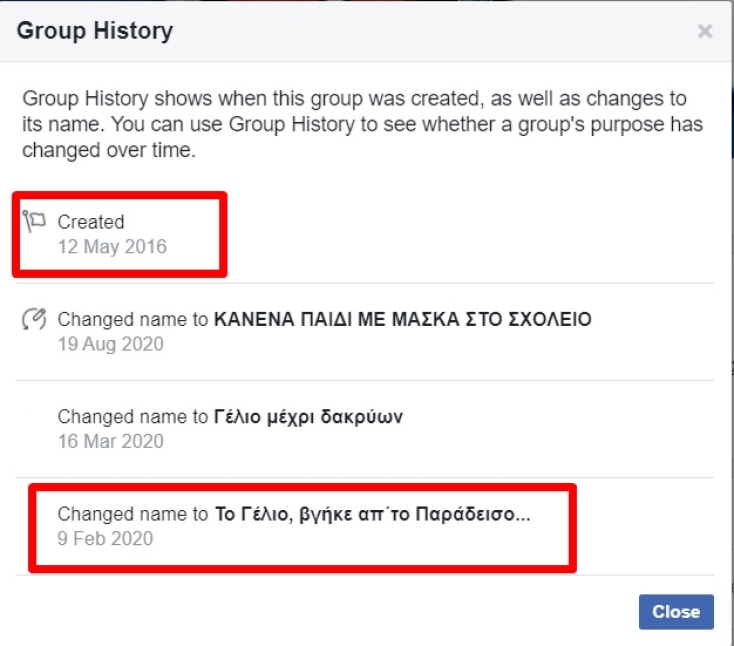Click the 16 Mar 2020 date

coord(110,441)
